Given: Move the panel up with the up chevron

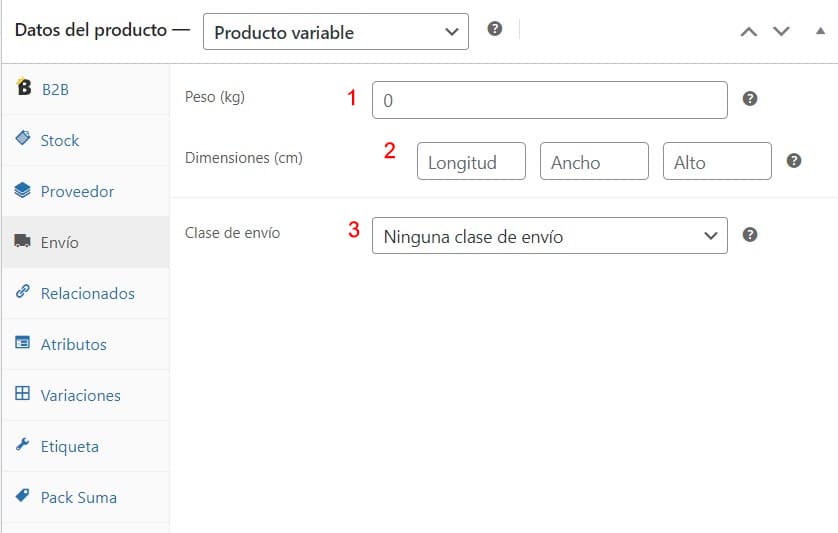Looking at the screenshot, I should (749, 32).
